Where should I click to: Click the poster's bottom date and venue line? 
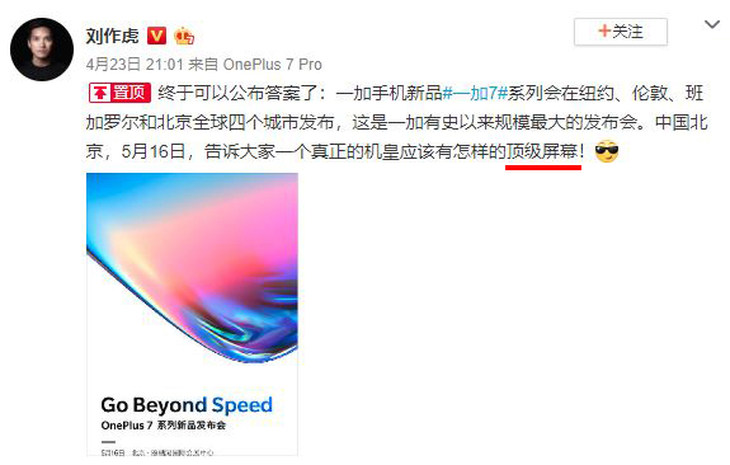(x=157, y=452)
